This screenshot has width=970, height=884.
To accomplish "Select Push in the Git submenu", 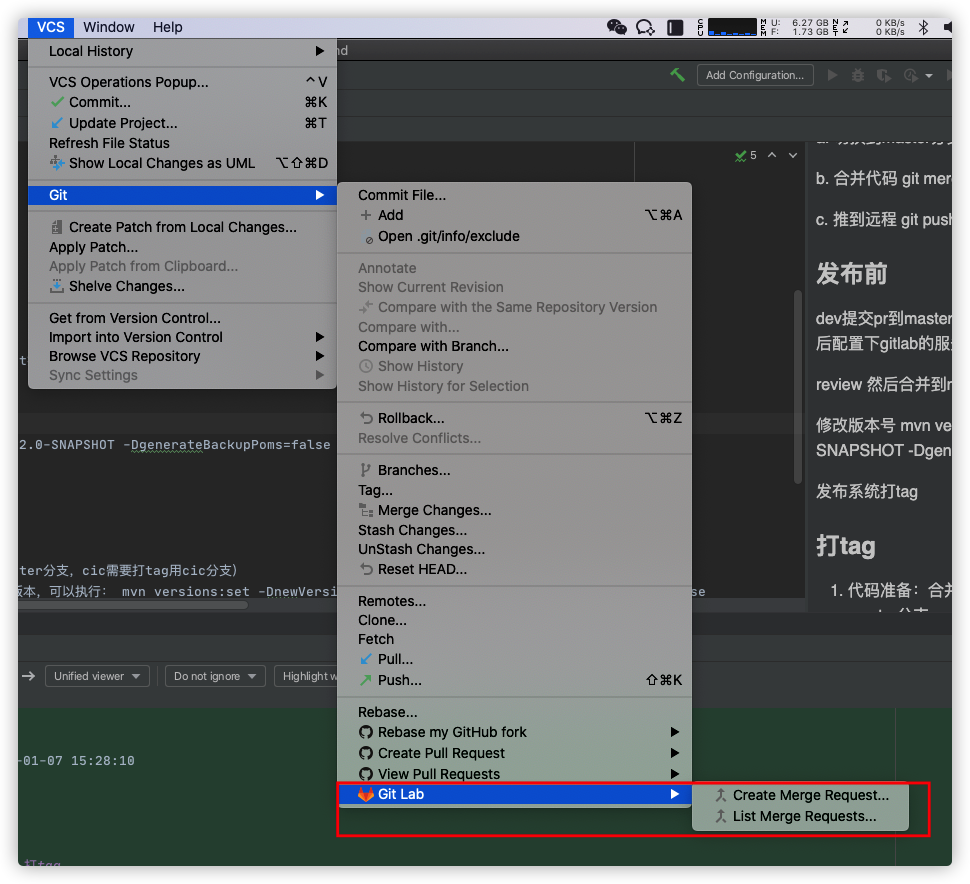I will click(399, 680).
